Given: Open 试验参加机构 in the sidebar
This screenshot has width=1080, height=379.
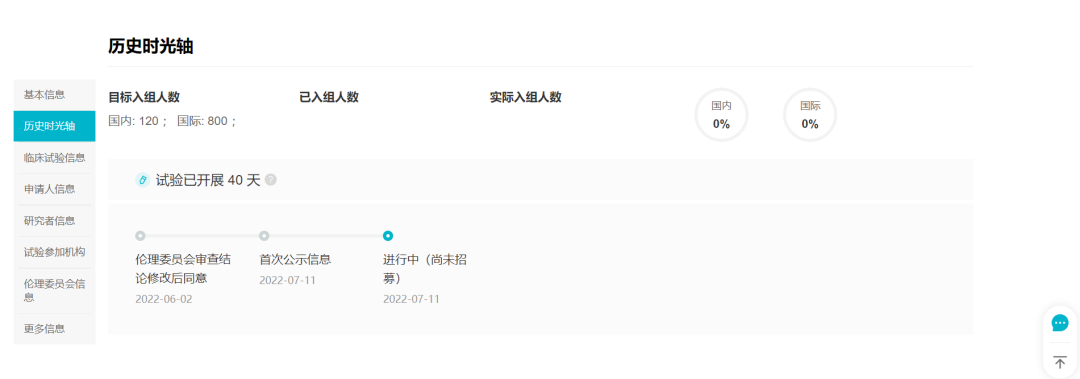Looking at the screenshot, I should [54, 252].
